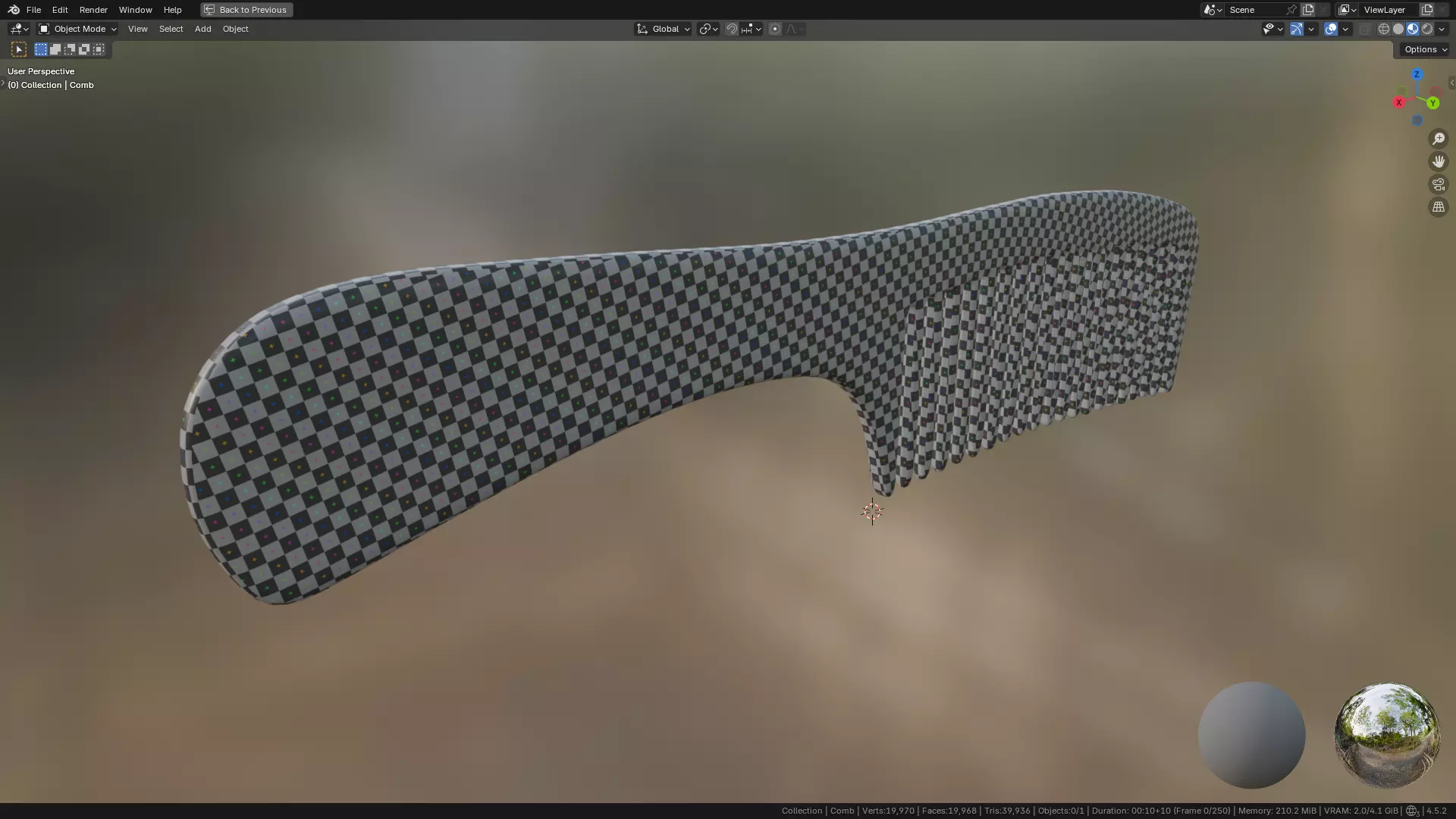This screenshot has width=1456, height=819.
Task: Click the Back to Previous button
Action: tap(246, 10)
